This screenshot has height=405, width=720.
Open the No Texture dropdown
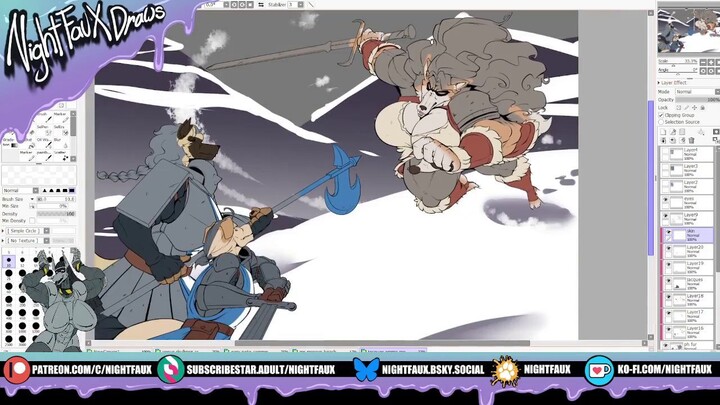click(x=28, y=241)
